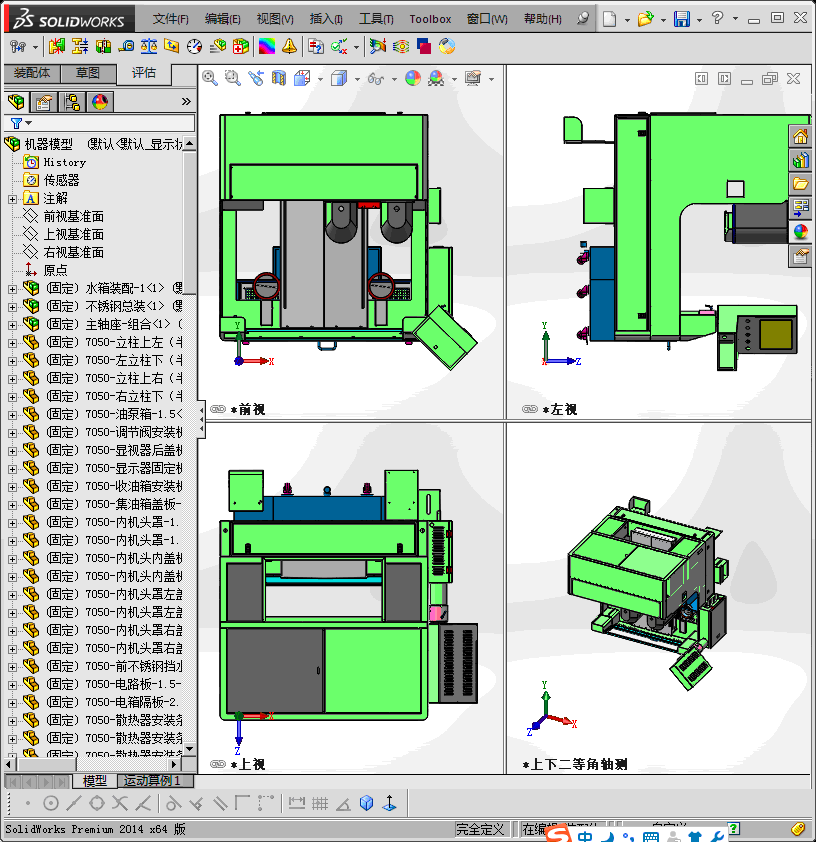Click the SolidWorks Resources home icon
Screen dimensions: 816x842
tap(800, 137)
